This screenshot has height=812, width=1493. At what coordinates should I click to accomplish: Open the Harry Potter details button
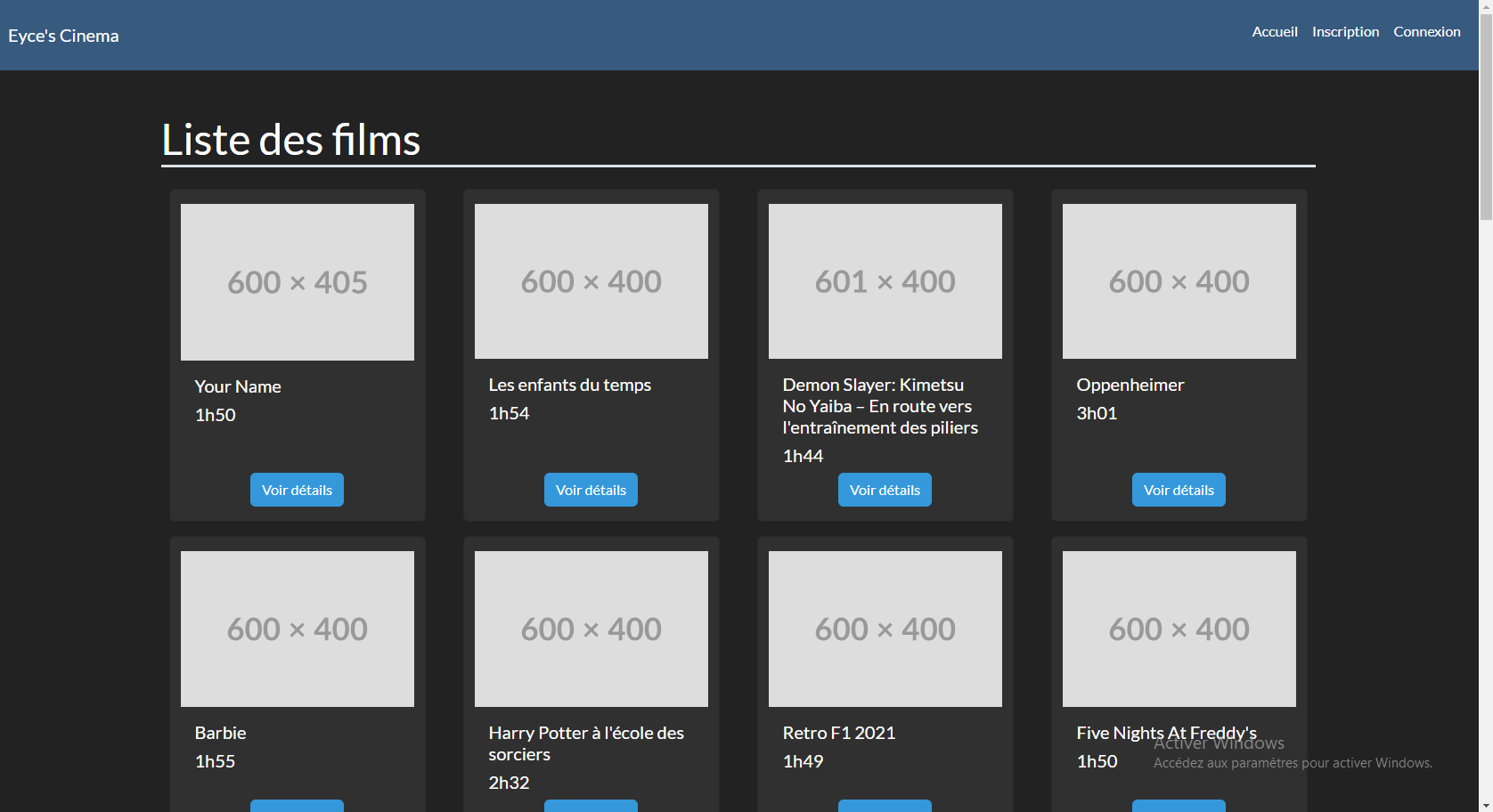point(591,807)
